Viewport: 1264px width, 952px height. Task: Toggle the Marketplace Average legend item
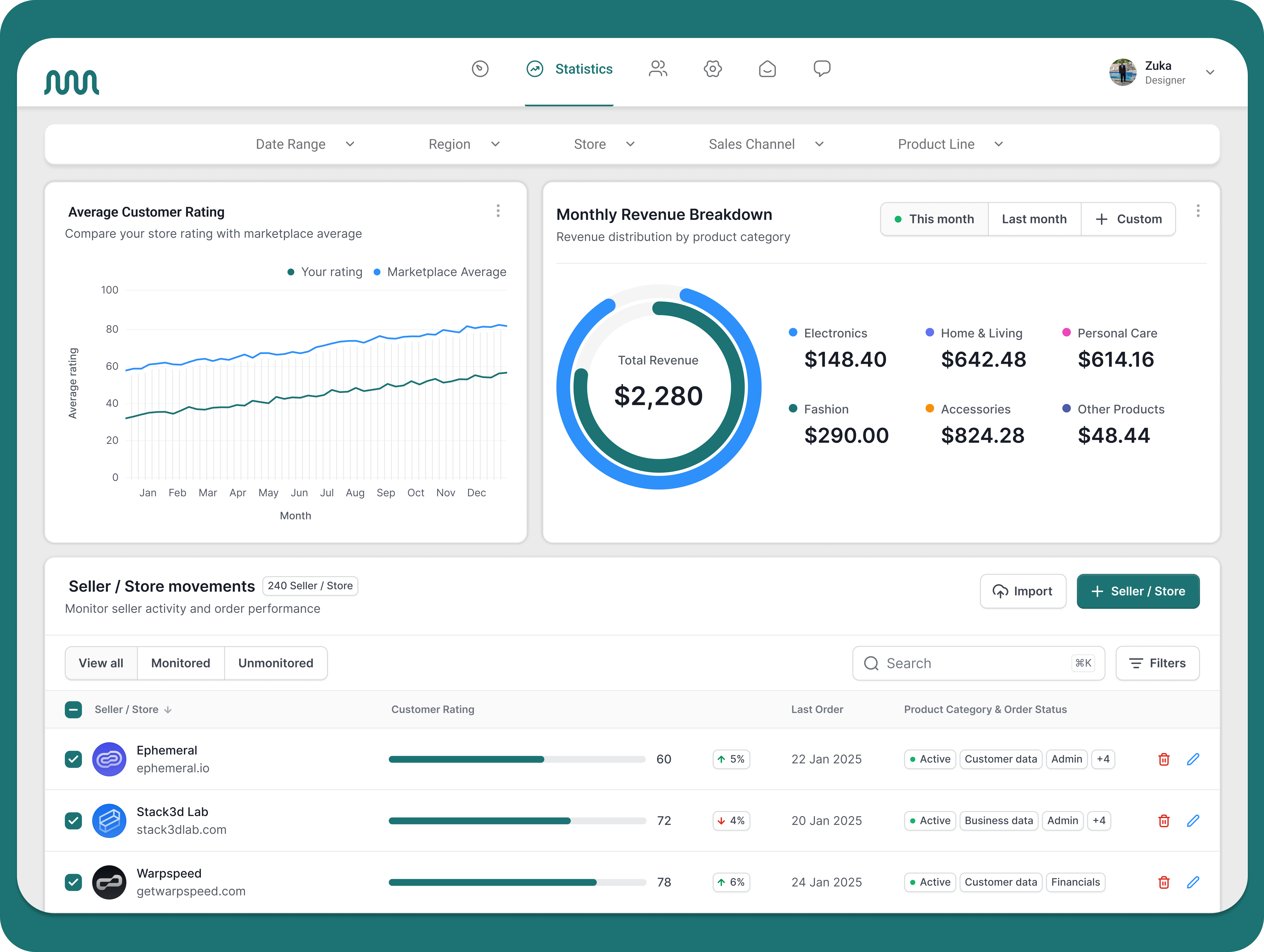440,272
